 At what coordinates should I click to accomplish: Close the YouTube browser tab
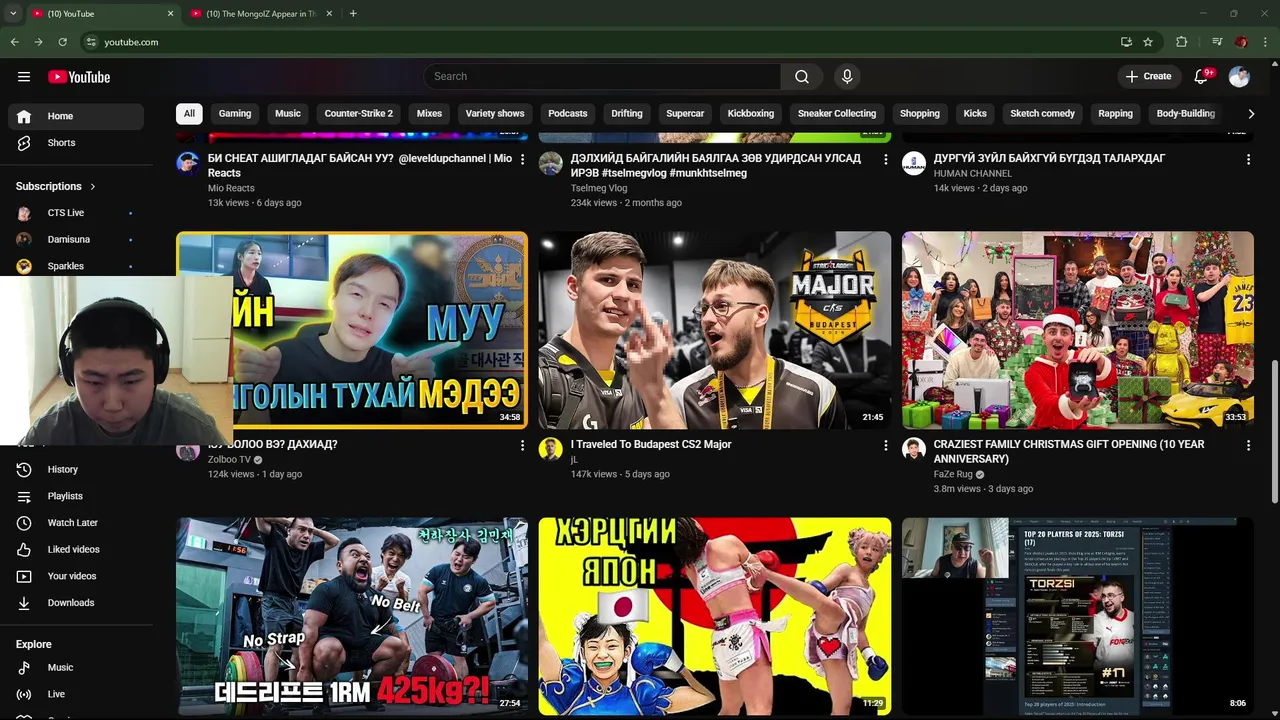pos(170,14)
